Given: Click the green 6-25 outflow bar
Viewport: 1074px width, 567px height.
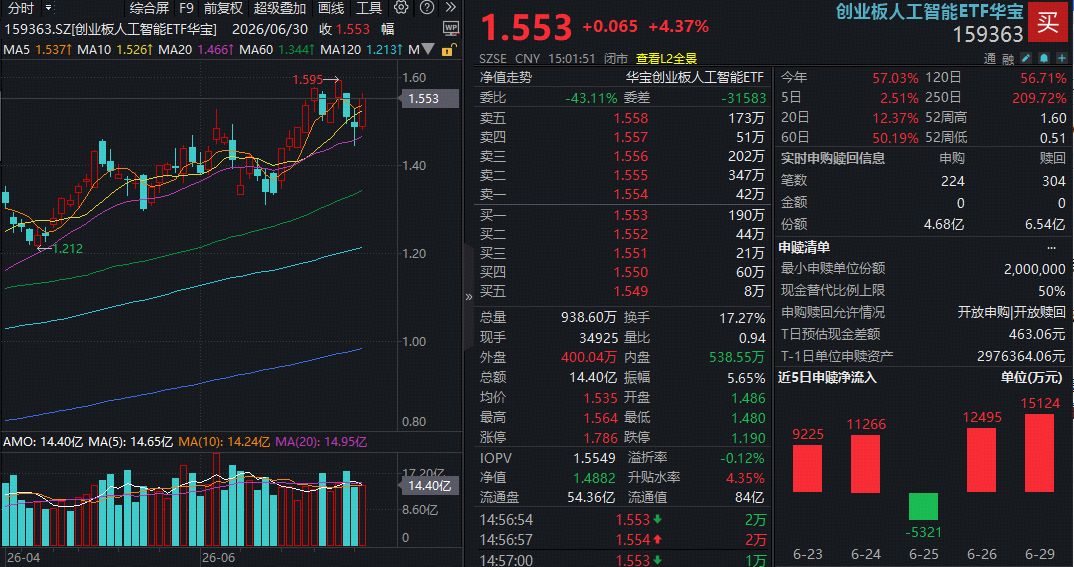Looking at the screenshot, I should point(923,506).
